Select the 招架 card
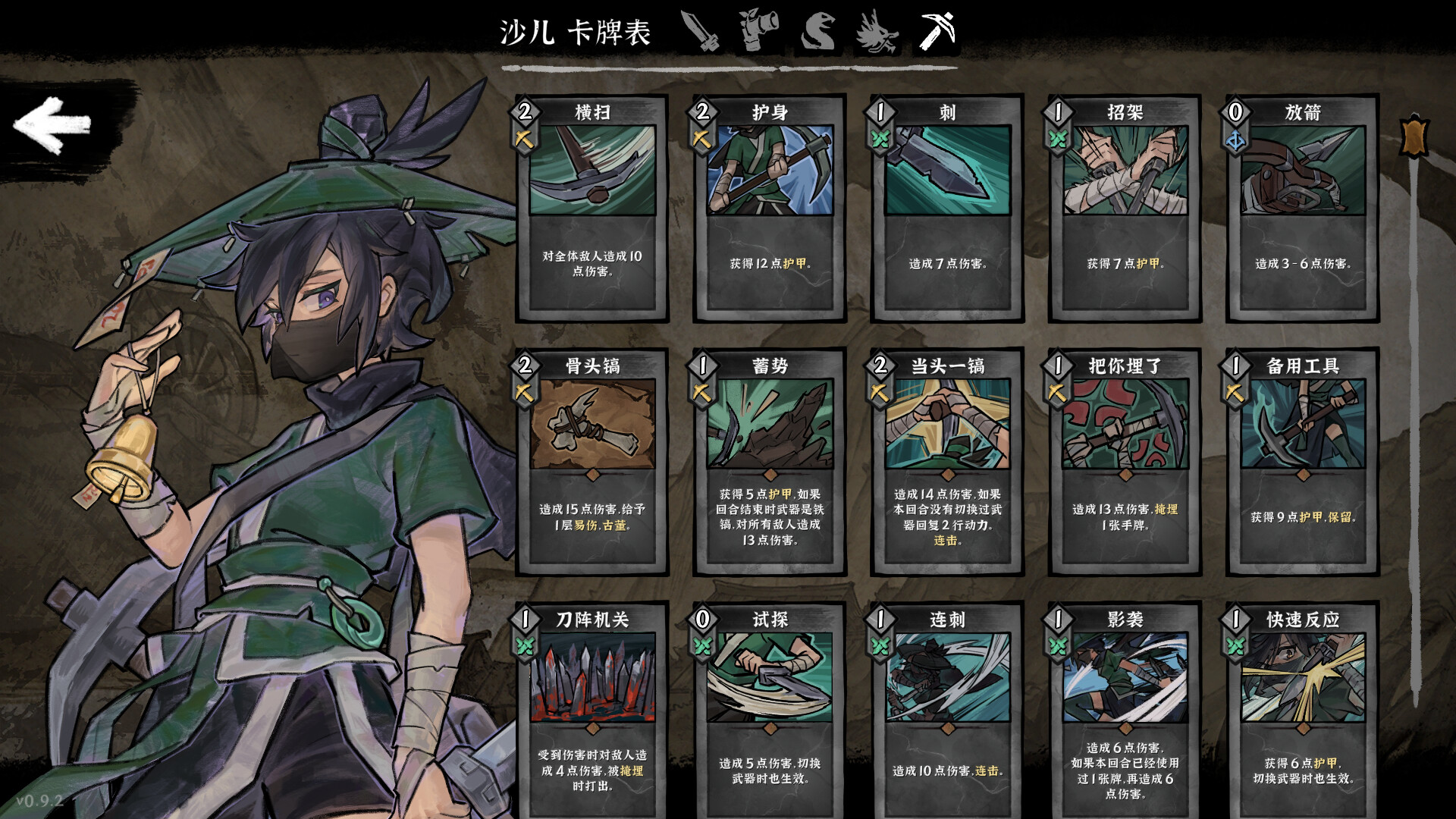Viewport: 1456px width, 819px height. 1125,209
